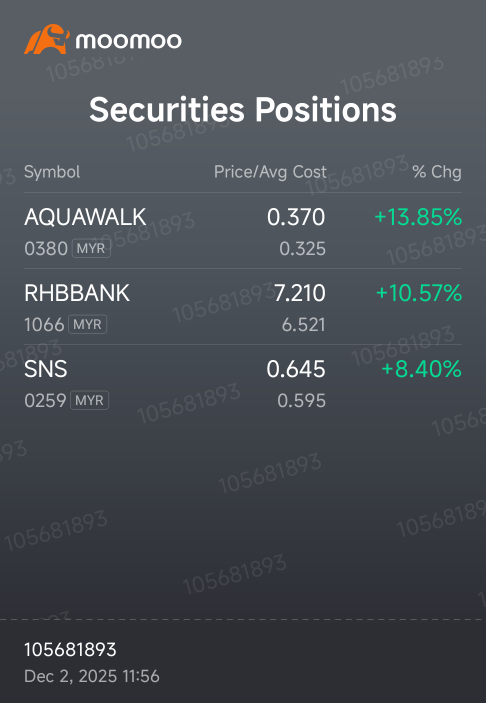Screen dimensions: 486x703
Task: Select RHBBANK price 7.210
Action: tap(299, 293)
